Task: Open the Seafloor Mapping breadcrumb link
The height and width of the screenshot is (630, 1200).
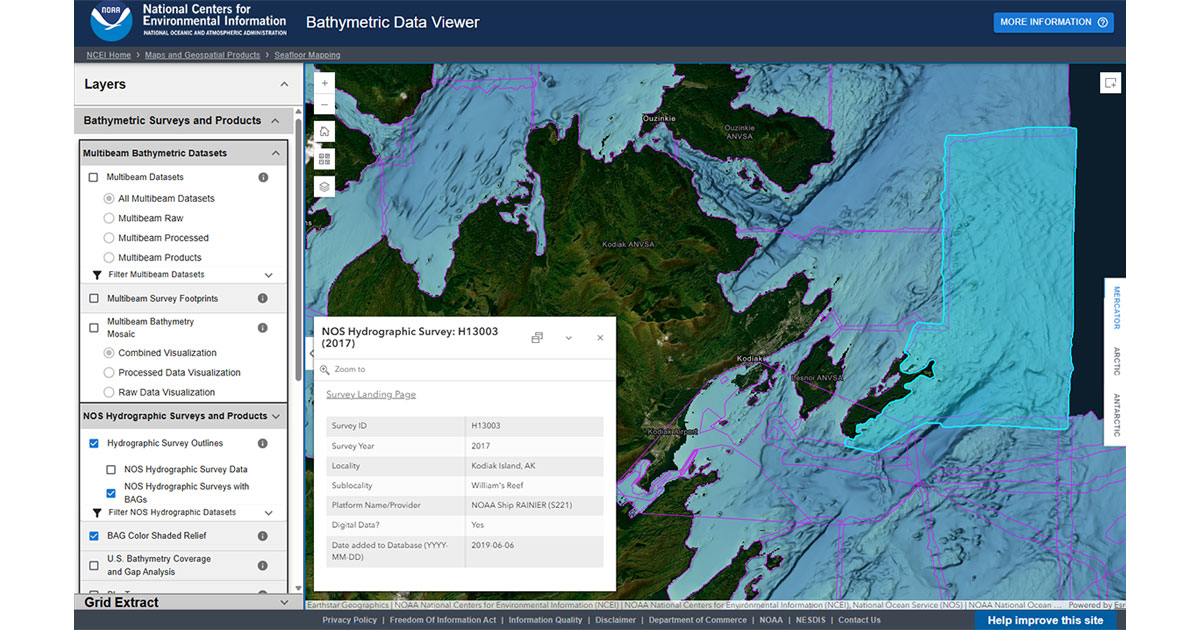Action: point(307,54)
